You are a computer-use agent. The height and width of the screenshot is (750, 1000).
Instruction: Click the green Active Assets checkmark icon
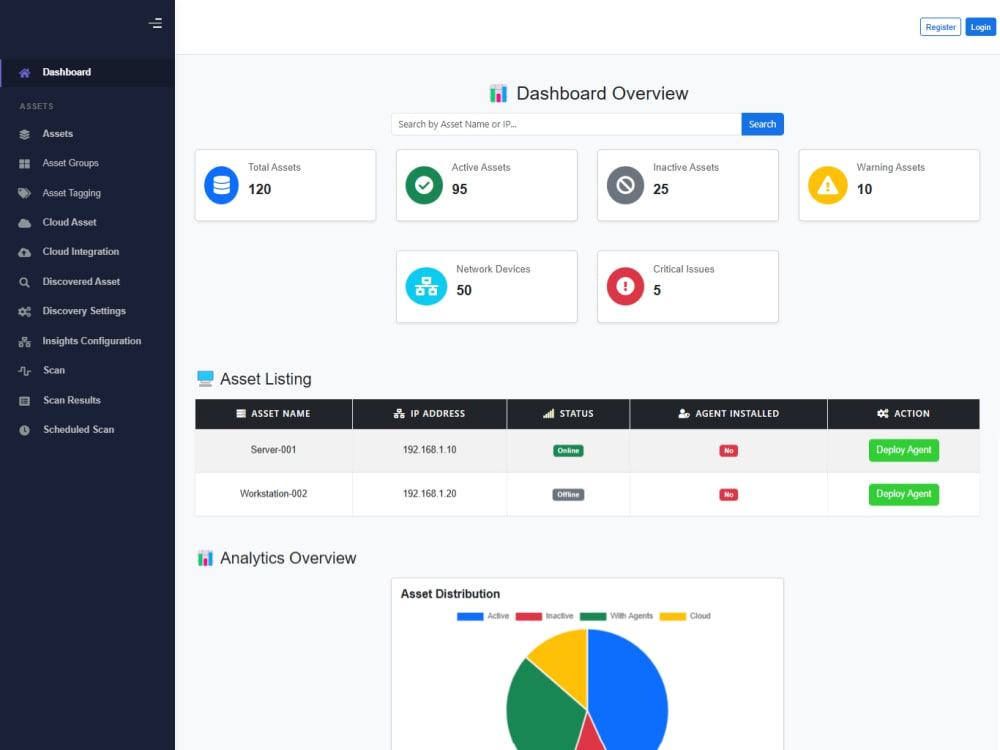tap(424, 186)
